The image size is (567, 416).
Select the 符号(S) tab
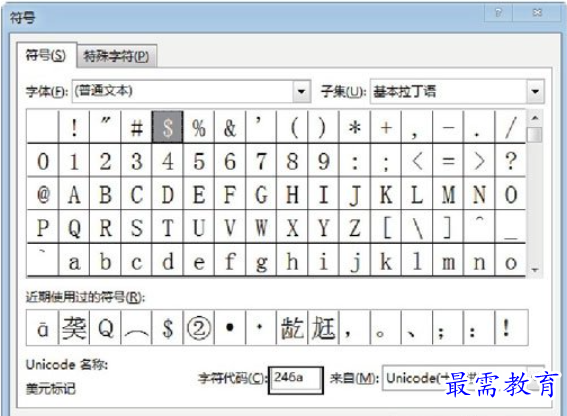click(x=46, y=55)
